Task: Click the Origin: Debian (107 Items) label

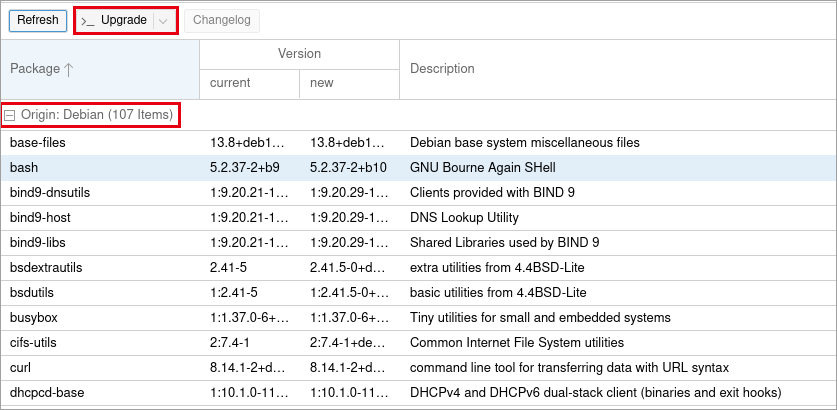Action: pos(97,115)
